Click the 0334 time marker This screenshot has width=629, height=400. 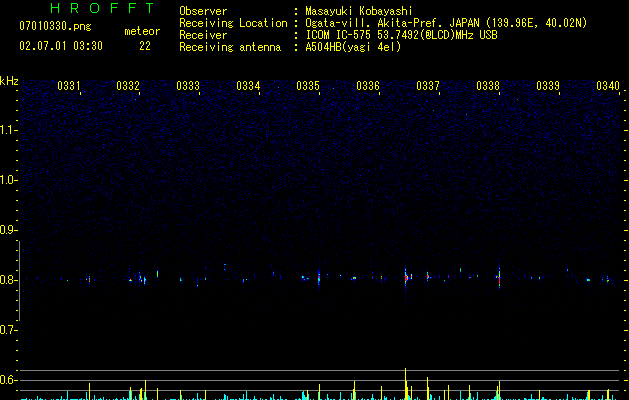248,86
